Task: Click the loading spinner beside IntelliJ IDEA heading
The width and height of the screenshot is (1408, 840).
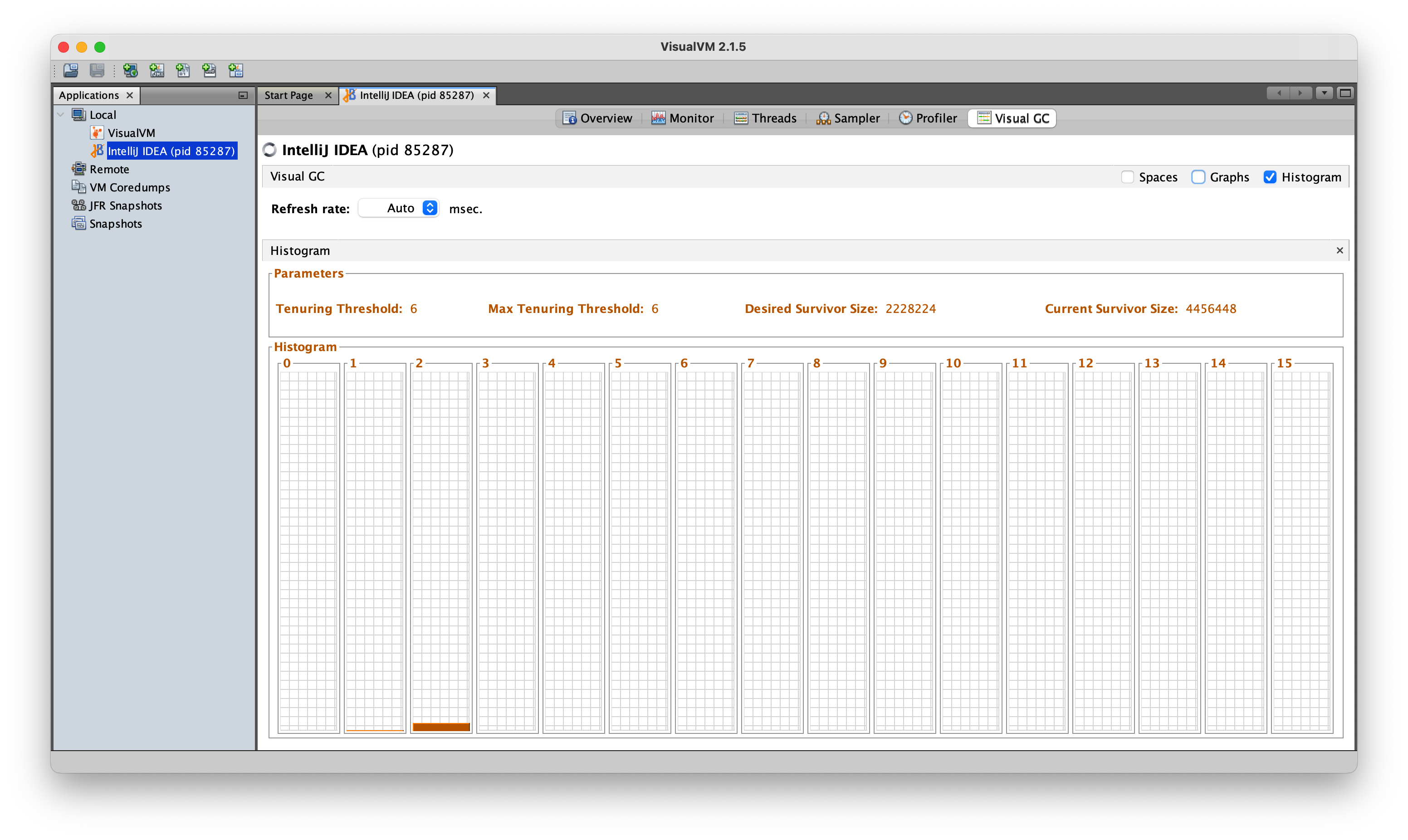Action: 270,149
